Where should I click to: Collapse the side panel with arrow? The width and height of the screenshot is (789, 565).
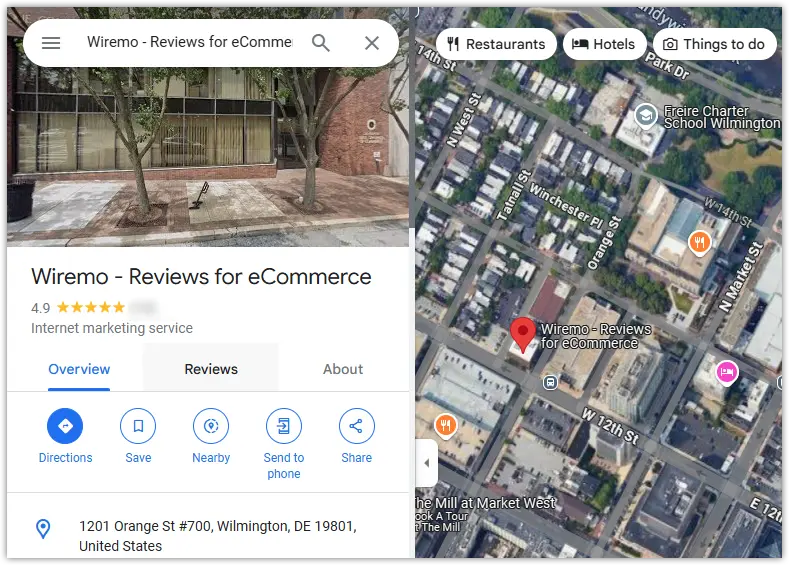click(427, 463)
